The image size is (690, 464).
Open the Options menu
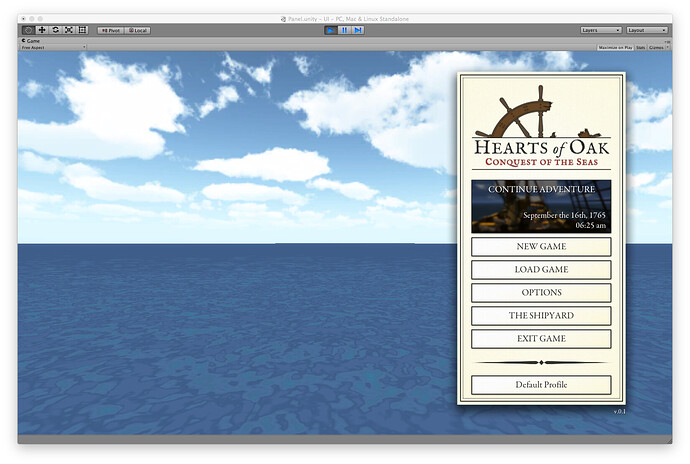click(x=541, y=293)
